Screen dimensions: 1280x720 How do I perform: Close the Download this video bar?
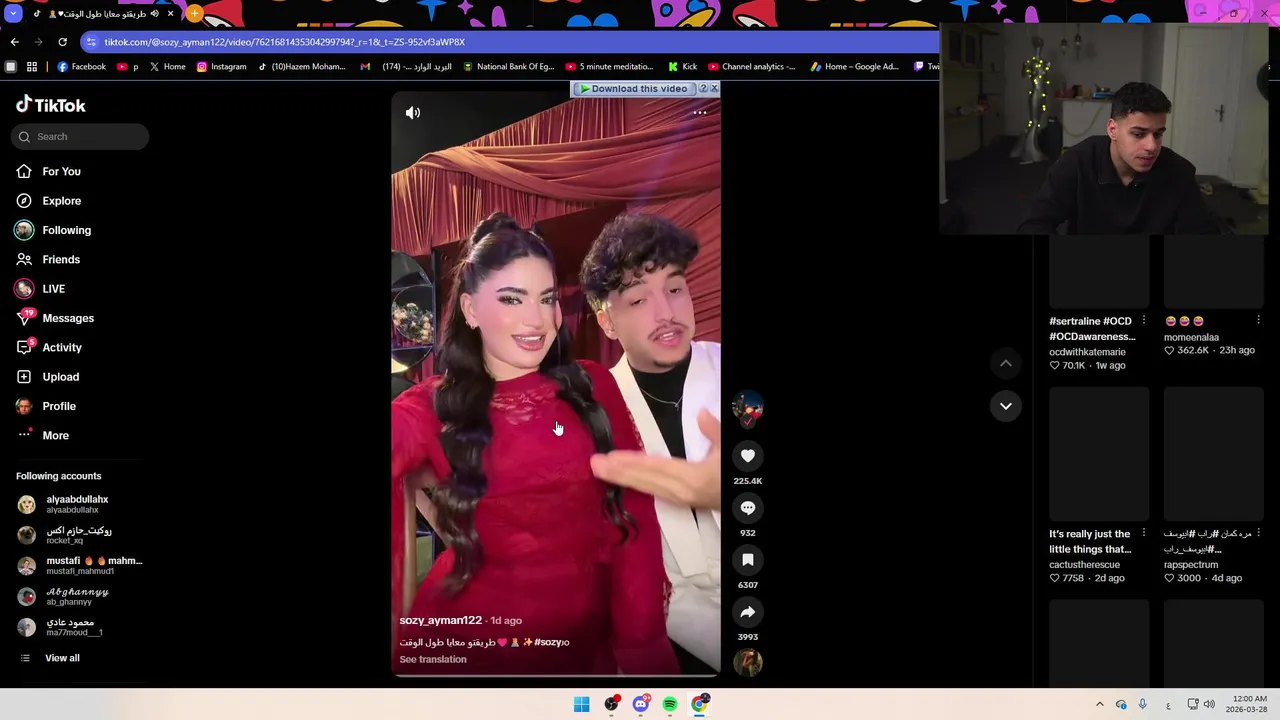pyautogui.click(x=714, y=89)
